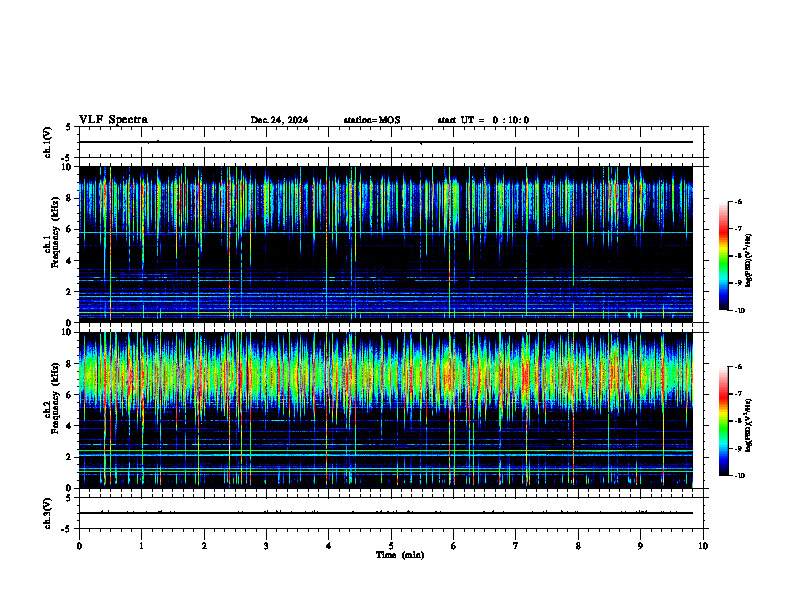
Task: Click time axis tick label "1"
Action: [x=142, y=546]
